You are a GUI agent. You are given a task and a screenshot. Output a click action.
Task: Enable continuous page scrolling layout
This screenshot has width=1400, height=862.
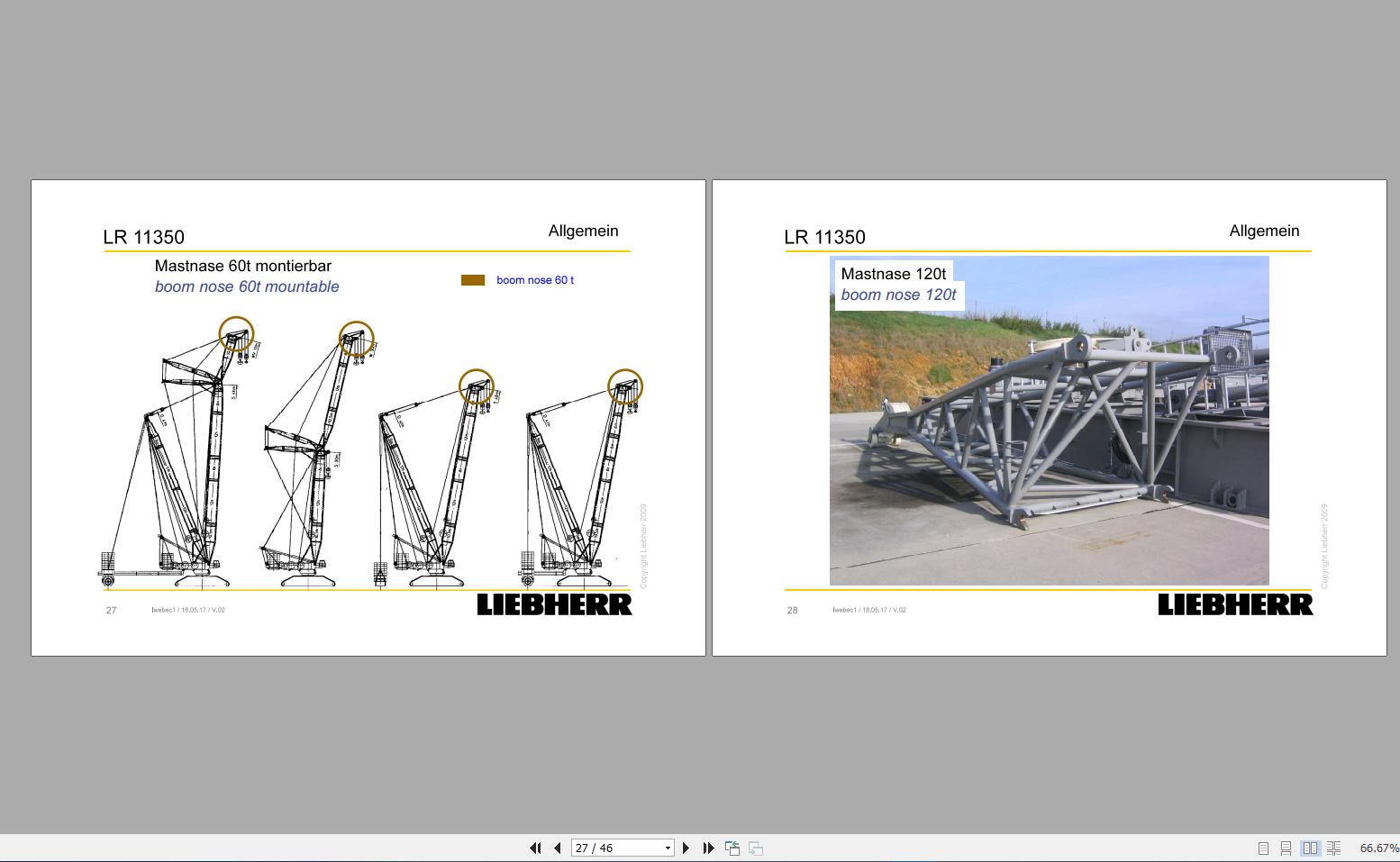coord(1286,848)
